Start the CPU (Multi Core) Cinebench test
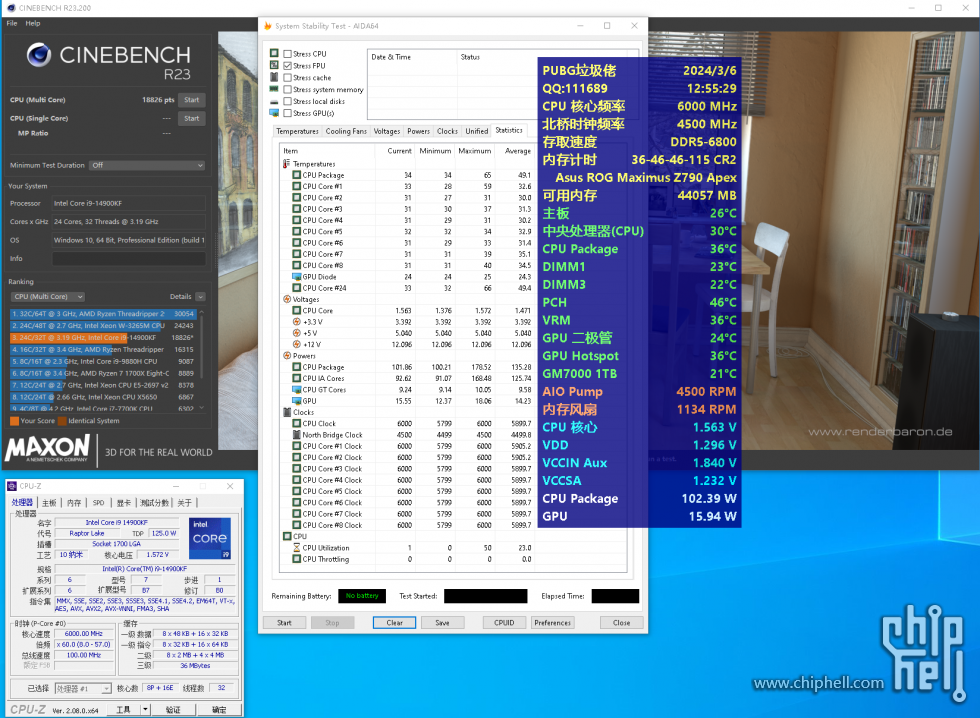This screenshot has height=718, width=980. pos(191,99)
